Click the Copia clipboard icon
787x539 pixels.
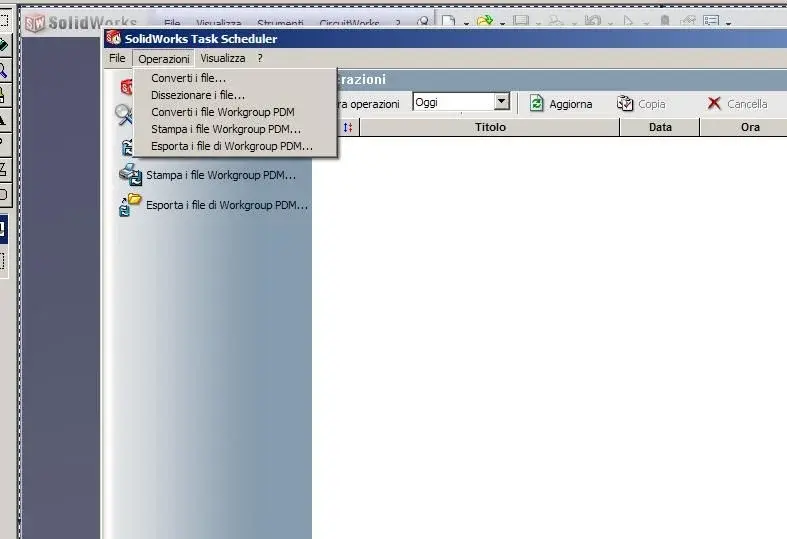[625, 103]
